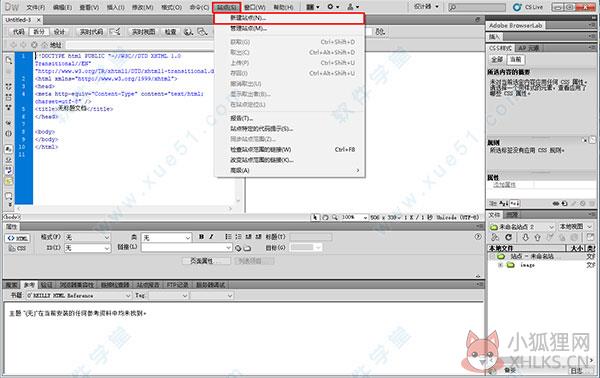
Task: Click the help question mark in Properties panel
Action: tap(478, 237)
